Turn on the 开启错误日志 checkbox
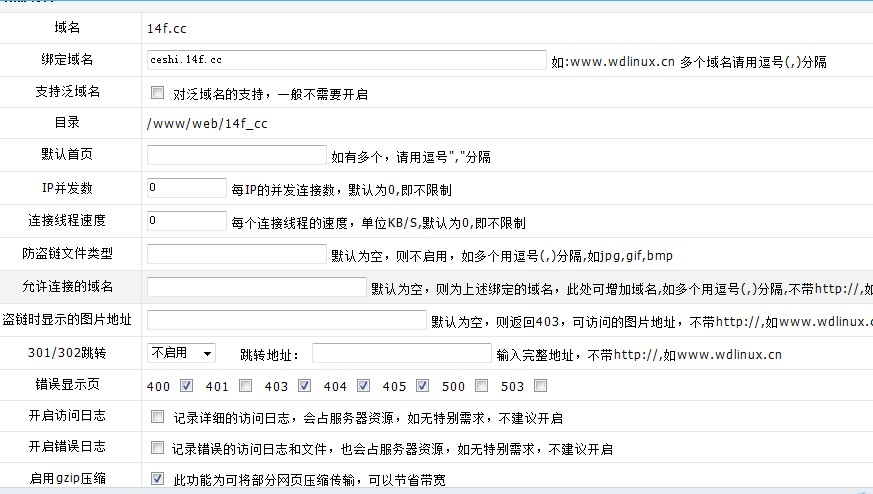This screenshot has height=494, width=873. [157, 448]
